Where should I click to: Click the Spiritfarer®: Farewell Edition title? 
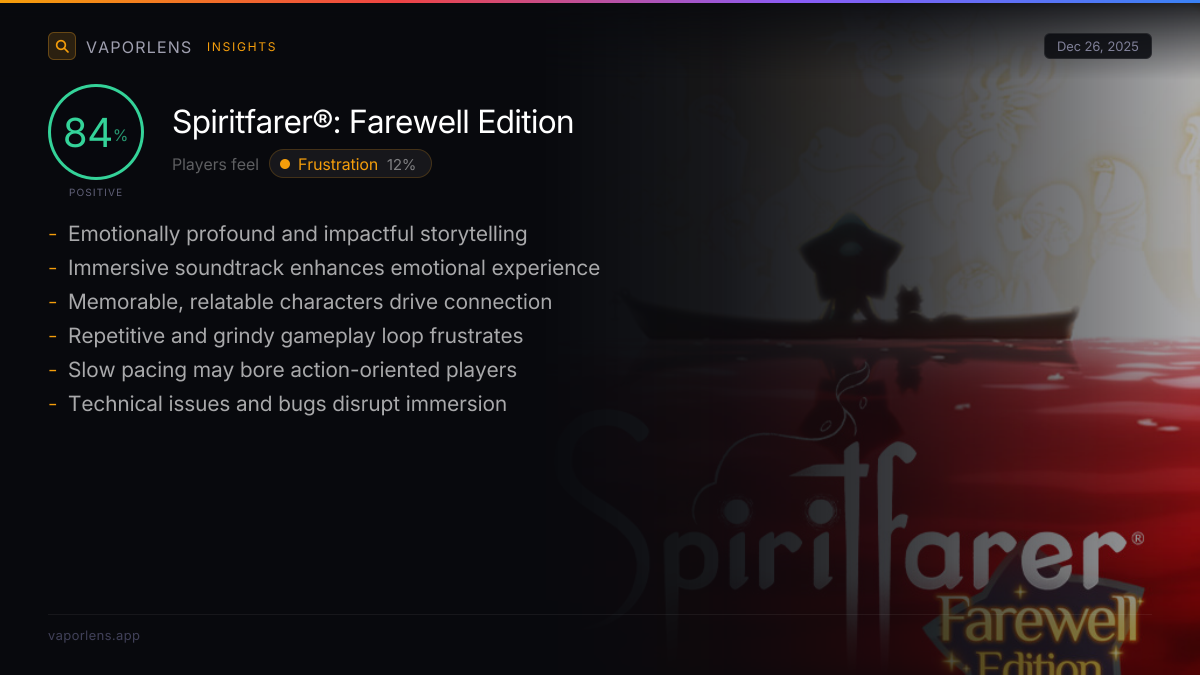[373, 122]
